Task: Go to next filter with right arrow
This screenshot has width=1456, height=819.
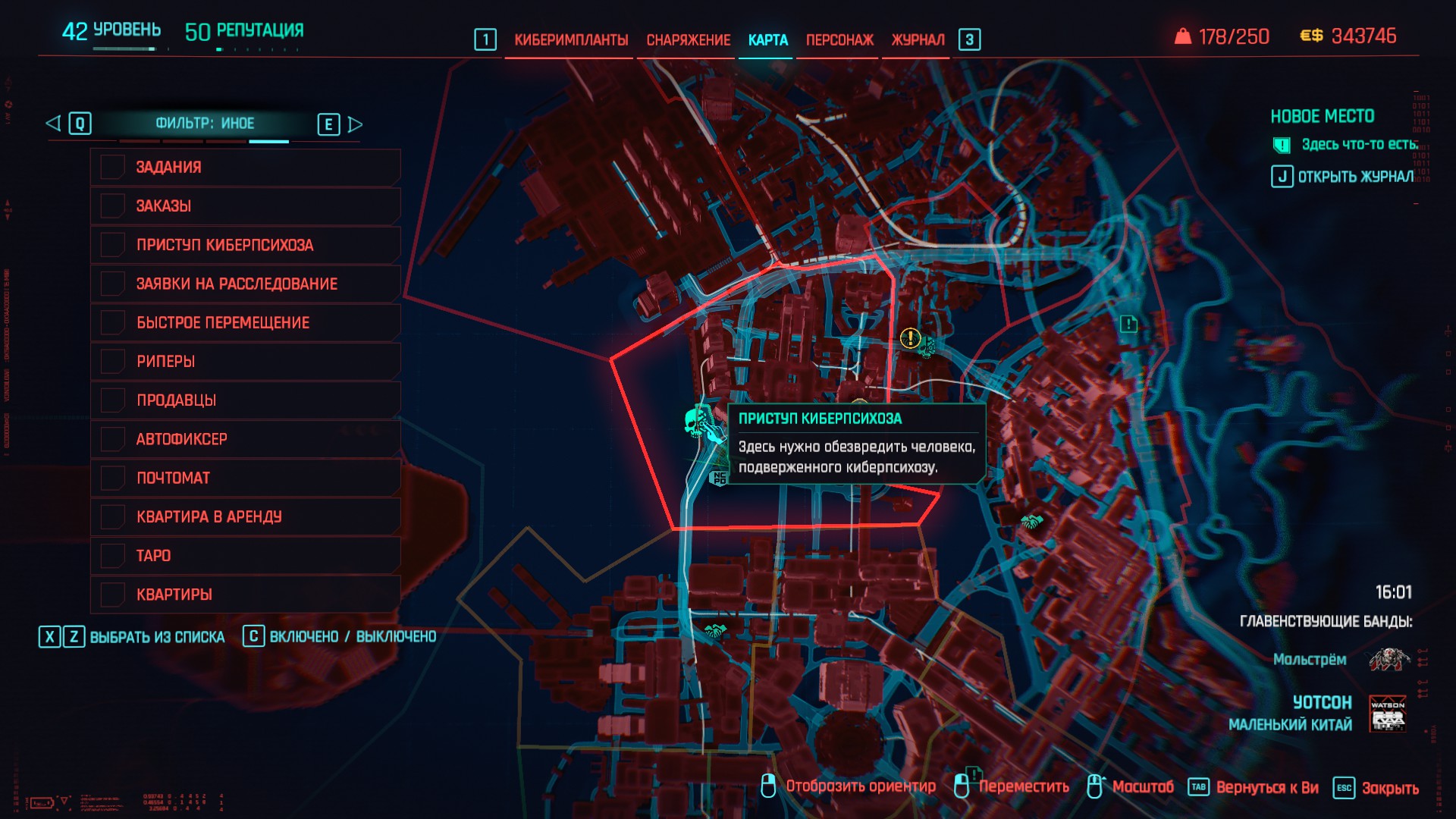Action: coord(355,124)
